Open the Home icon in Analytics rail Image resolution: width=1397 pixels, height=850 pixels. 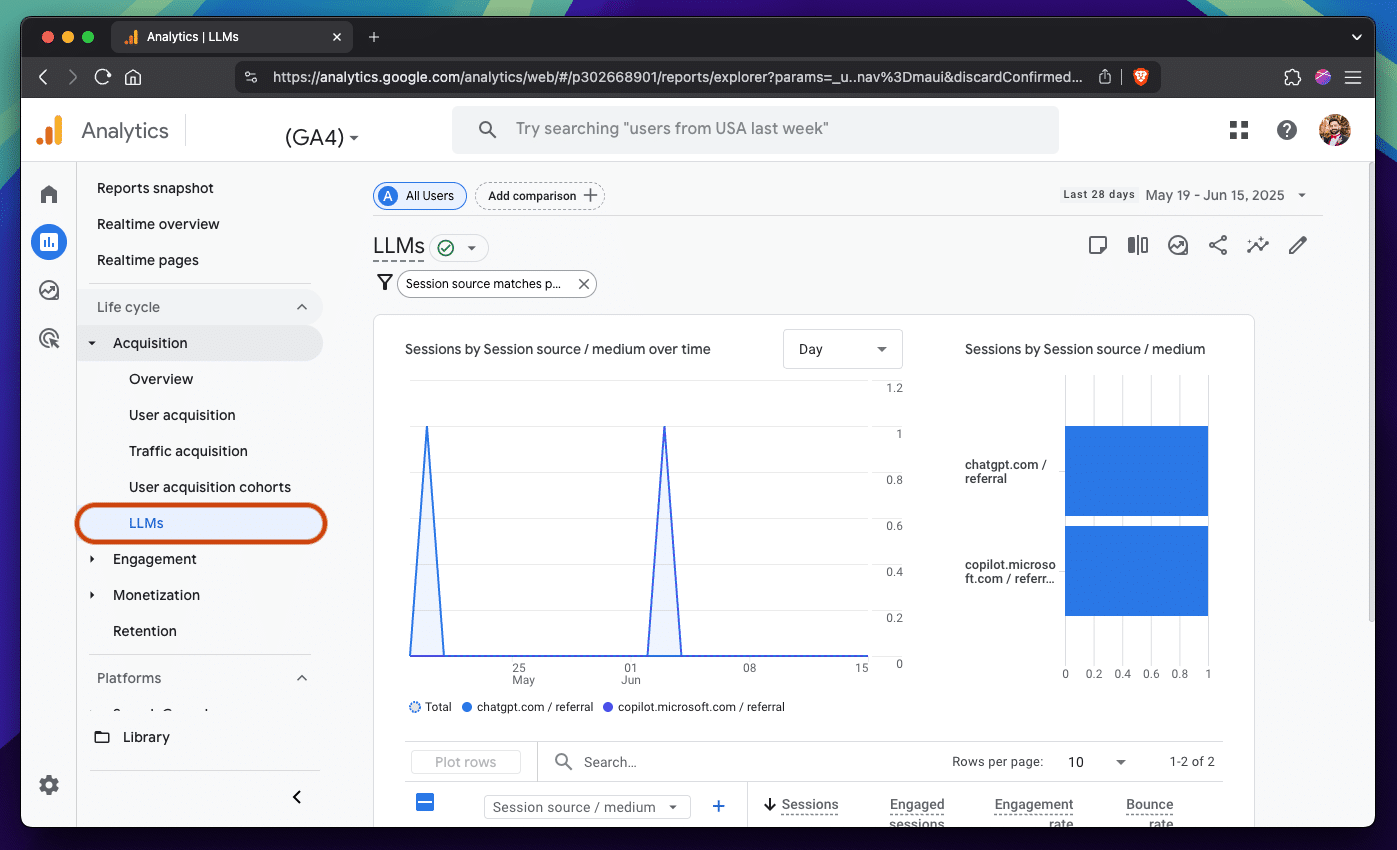click(x=49, y=194)
